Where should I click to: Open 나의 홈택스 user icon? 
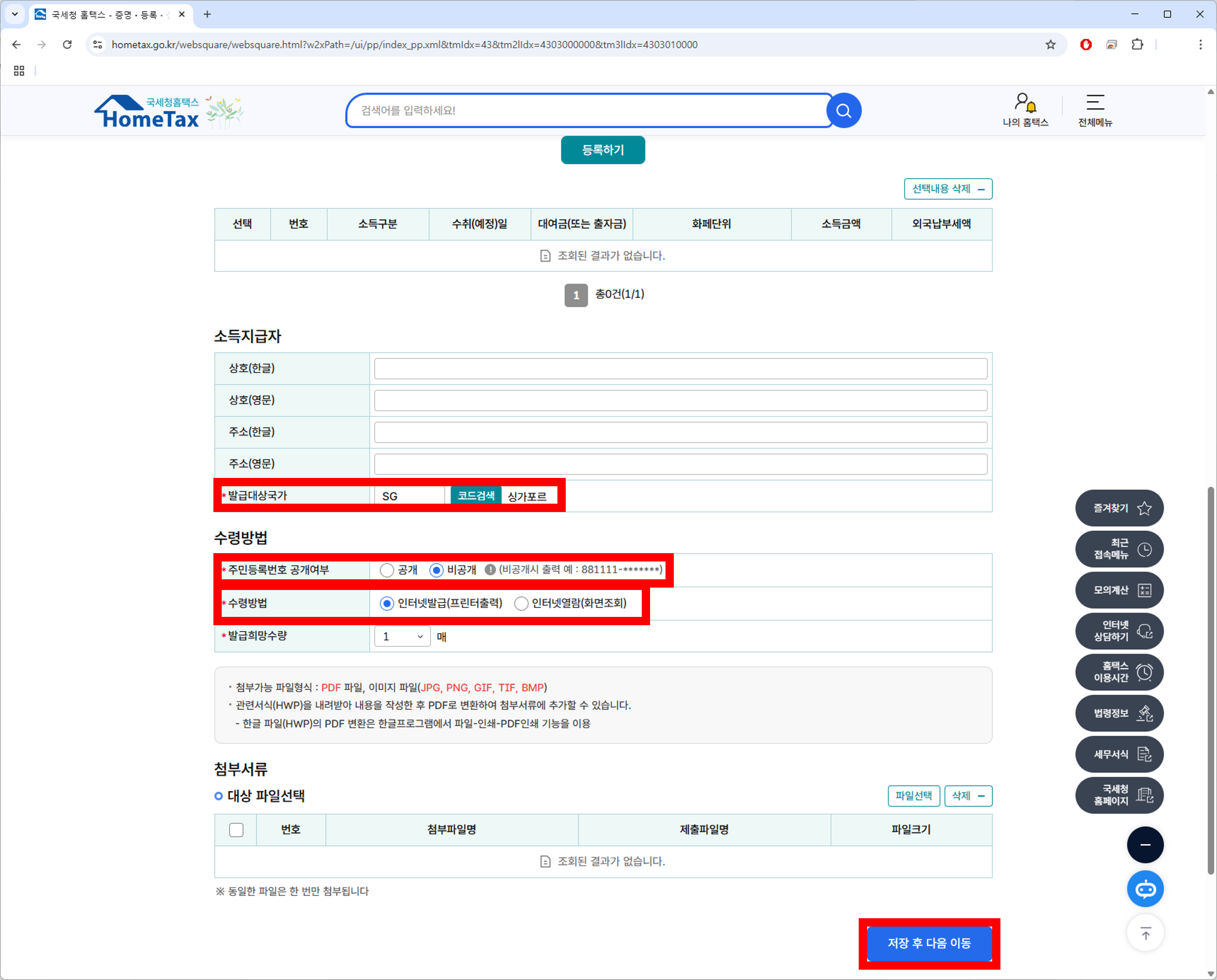tap(1025, 110)
